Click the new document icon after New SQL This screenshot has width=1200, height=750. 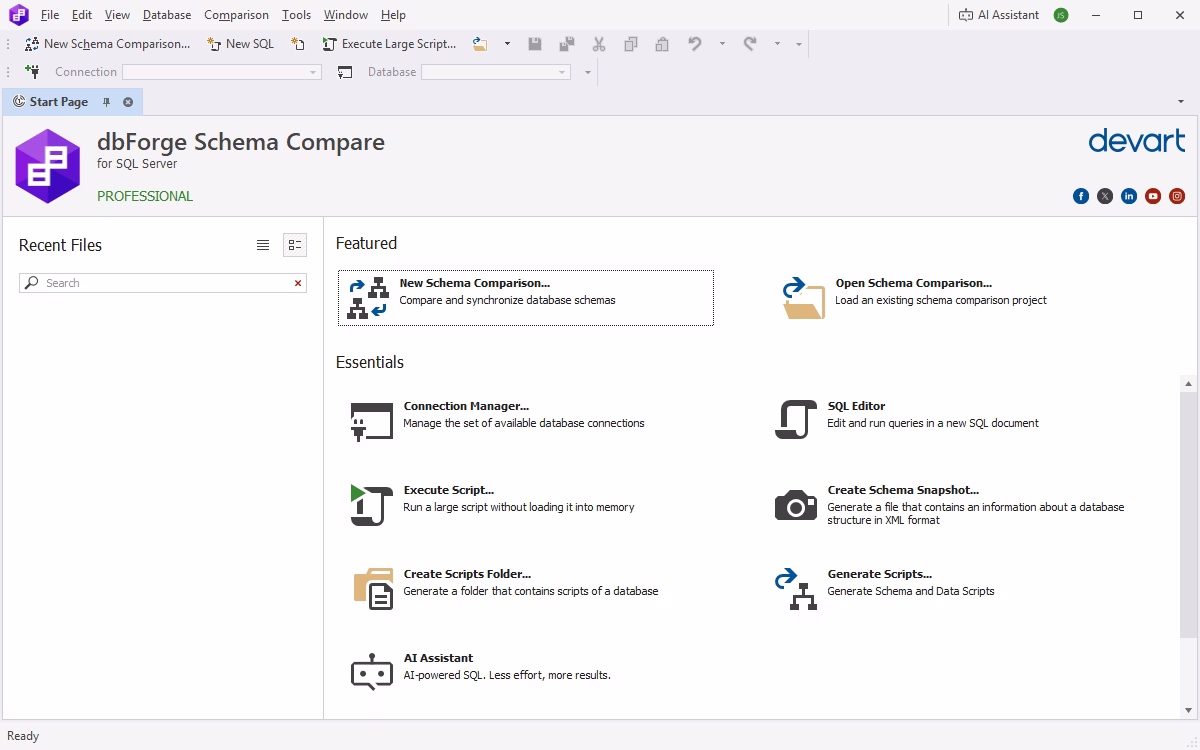pos(298,44)
